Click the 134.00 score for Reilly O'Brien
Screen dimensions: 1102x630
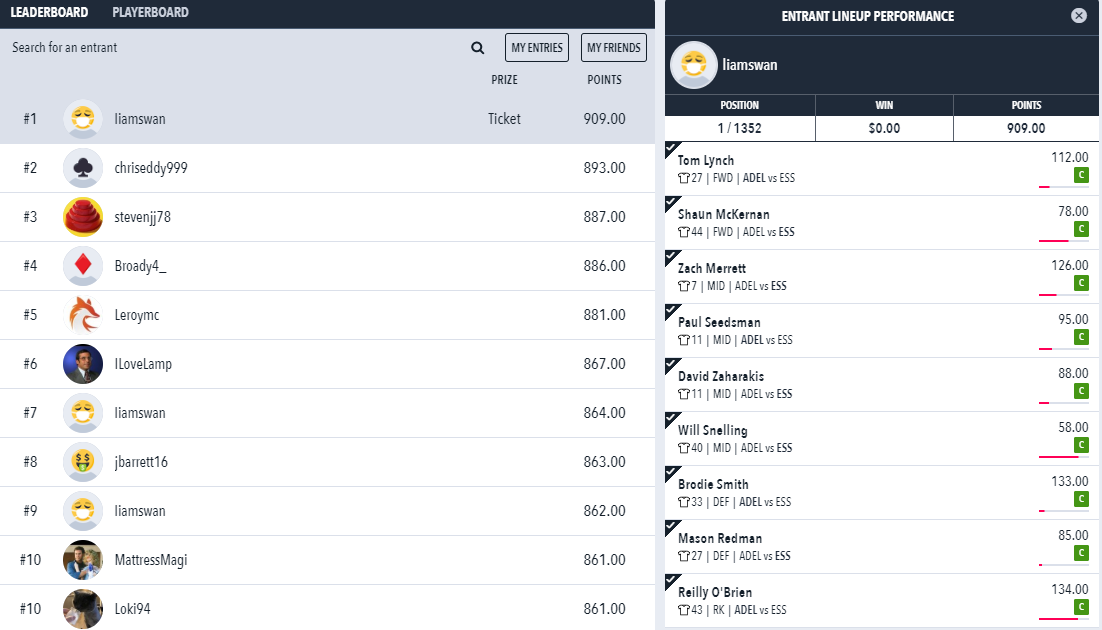[x=1070, y=589]
